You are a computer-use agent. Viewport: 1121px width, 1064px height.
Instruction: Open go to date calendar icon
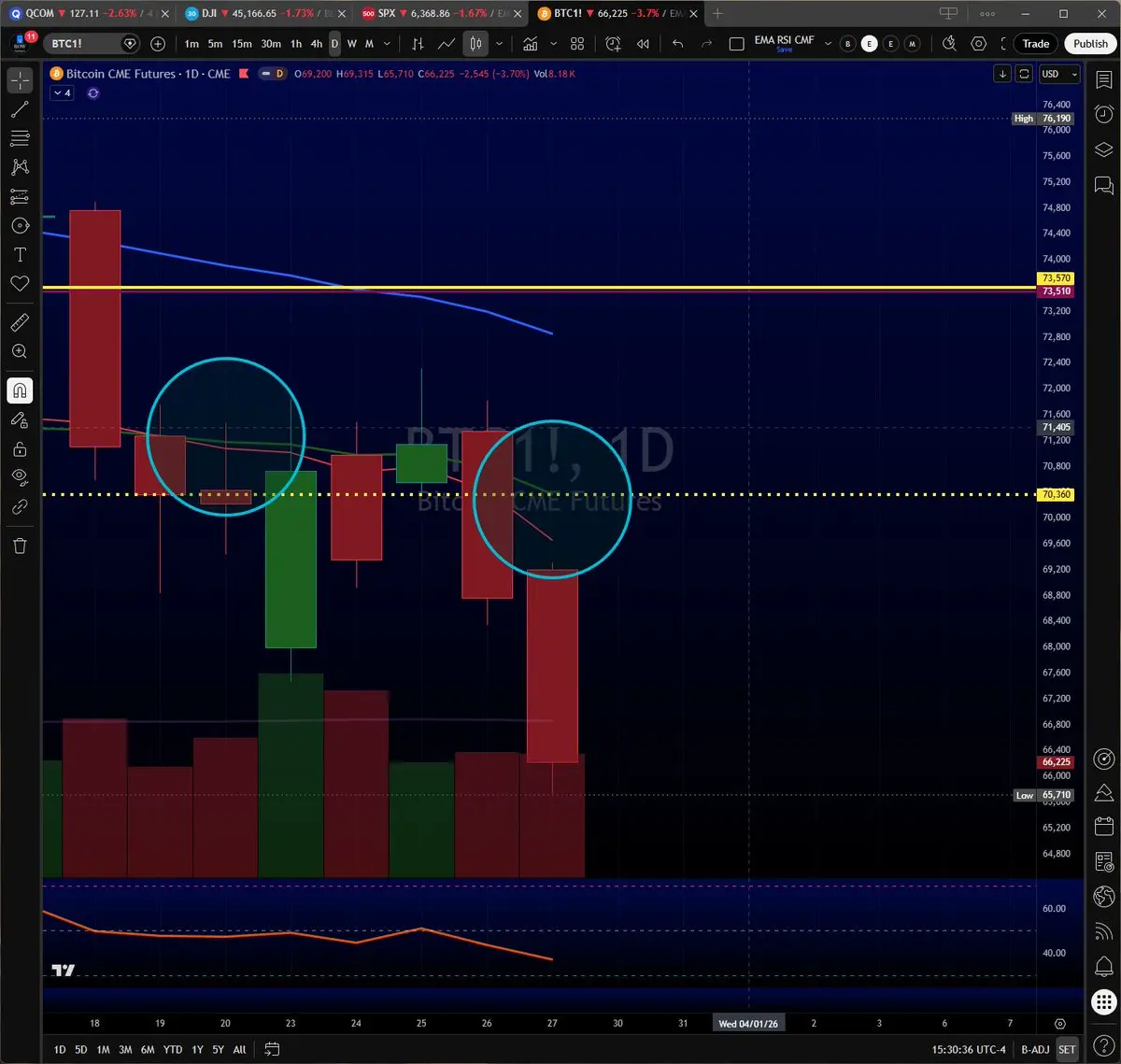272,1049
